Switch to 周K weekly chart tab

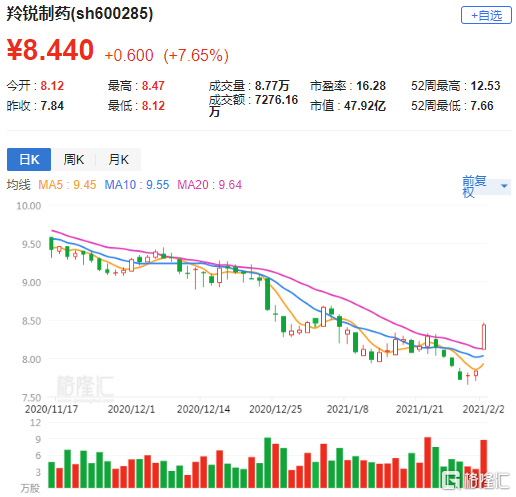pos(74,159)
